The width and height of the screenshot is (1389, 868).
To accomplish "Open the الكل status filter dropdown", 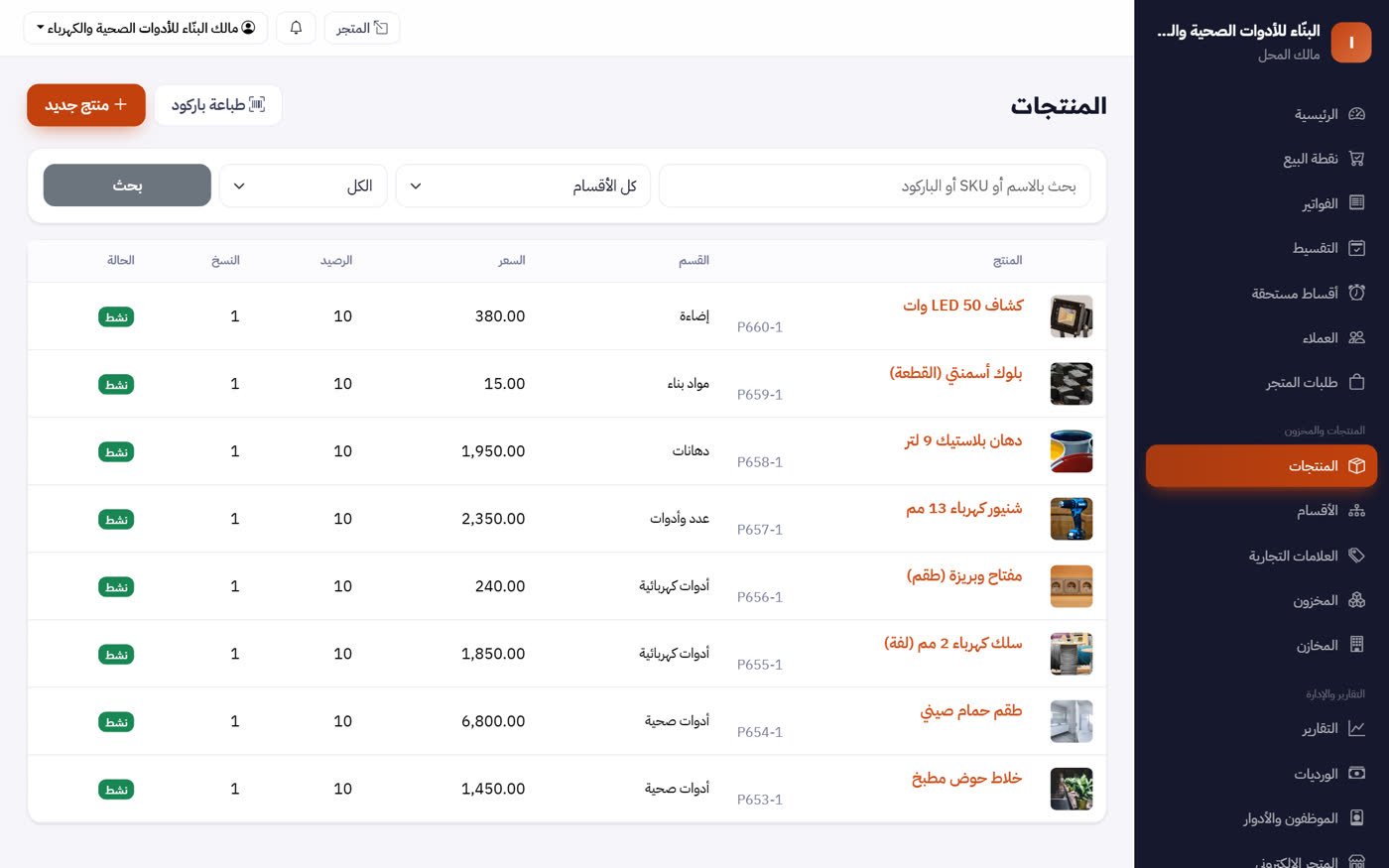I will click(x=303, y=186).
